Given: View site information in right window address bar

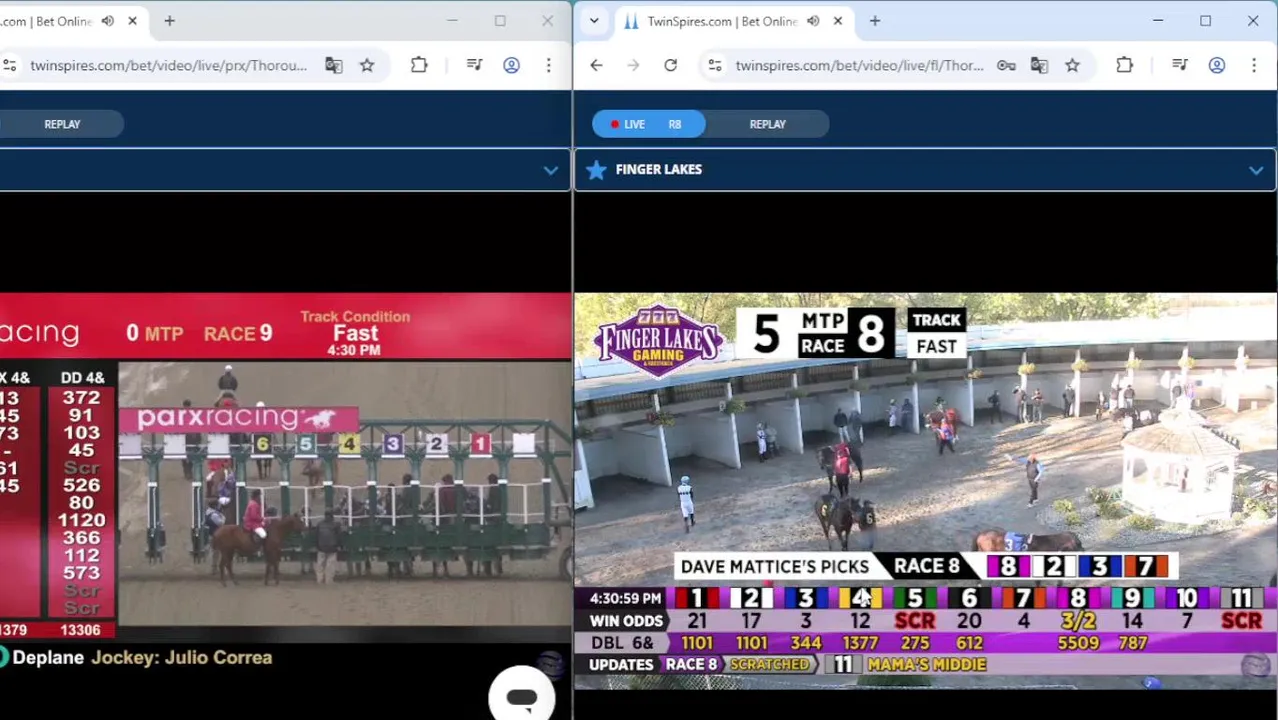Looking at the screenshot, I should 715,65.
